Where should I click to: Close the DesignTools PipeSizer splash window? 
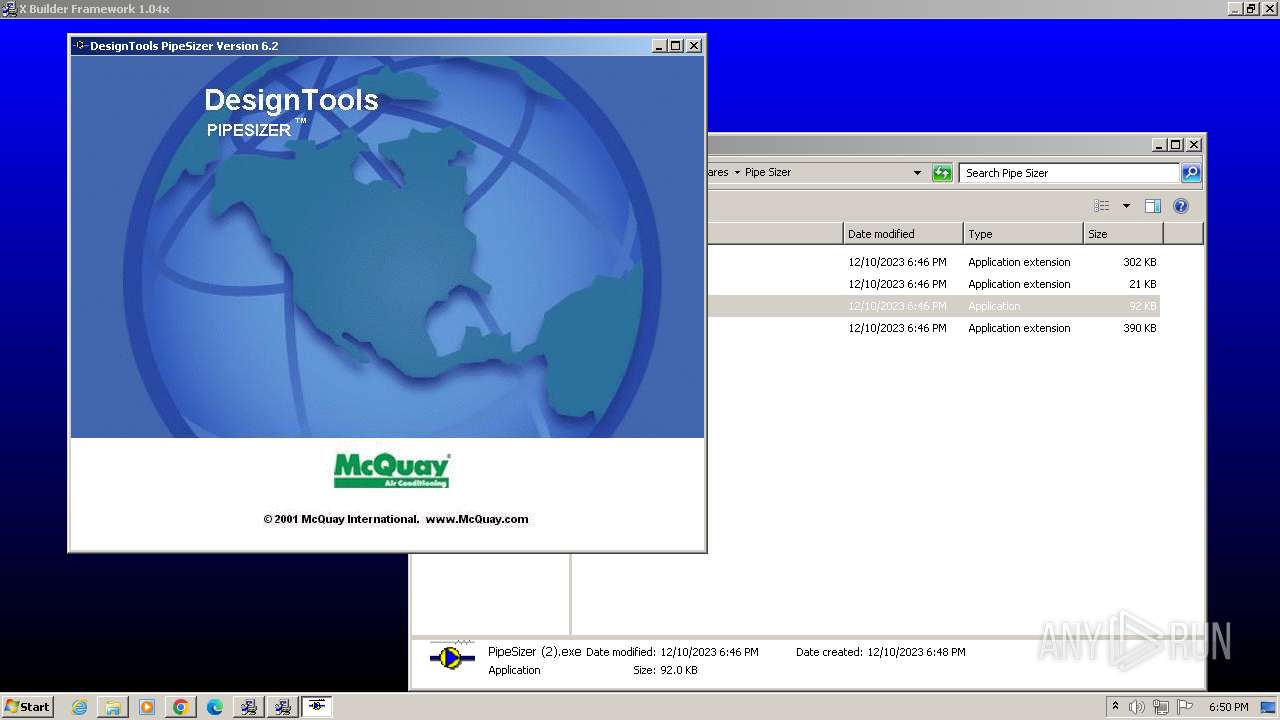coord(694,46)
